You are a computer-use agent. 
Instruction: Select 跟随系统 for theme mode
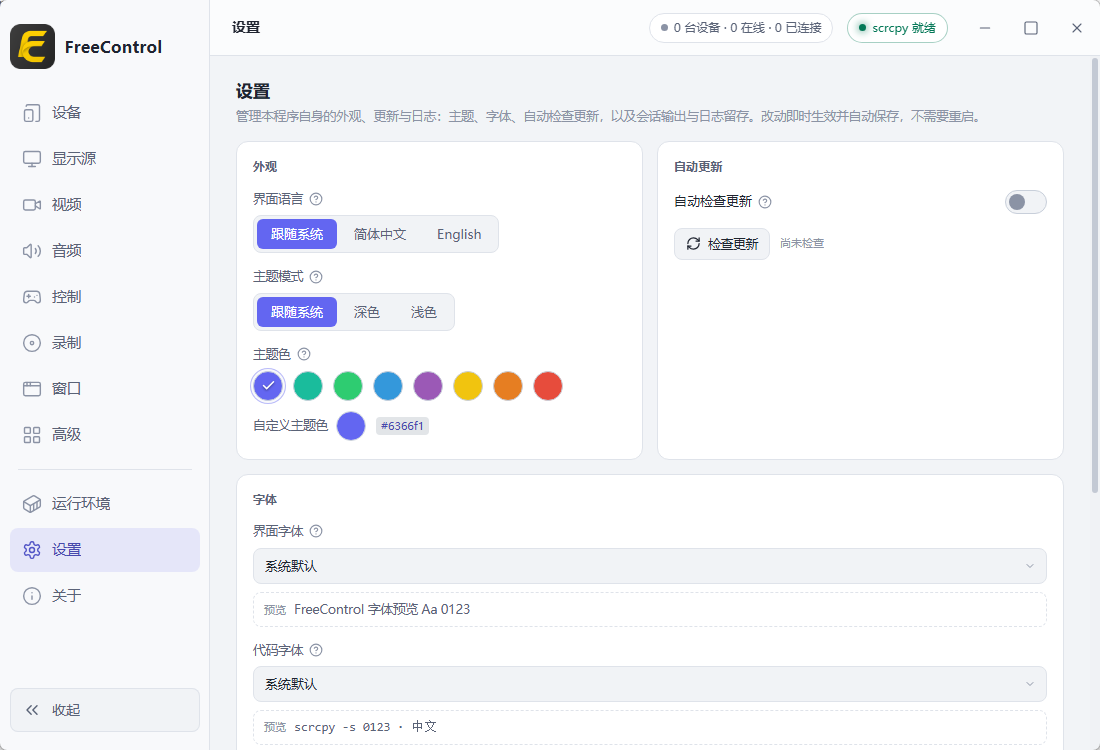[x=297, y=312]
